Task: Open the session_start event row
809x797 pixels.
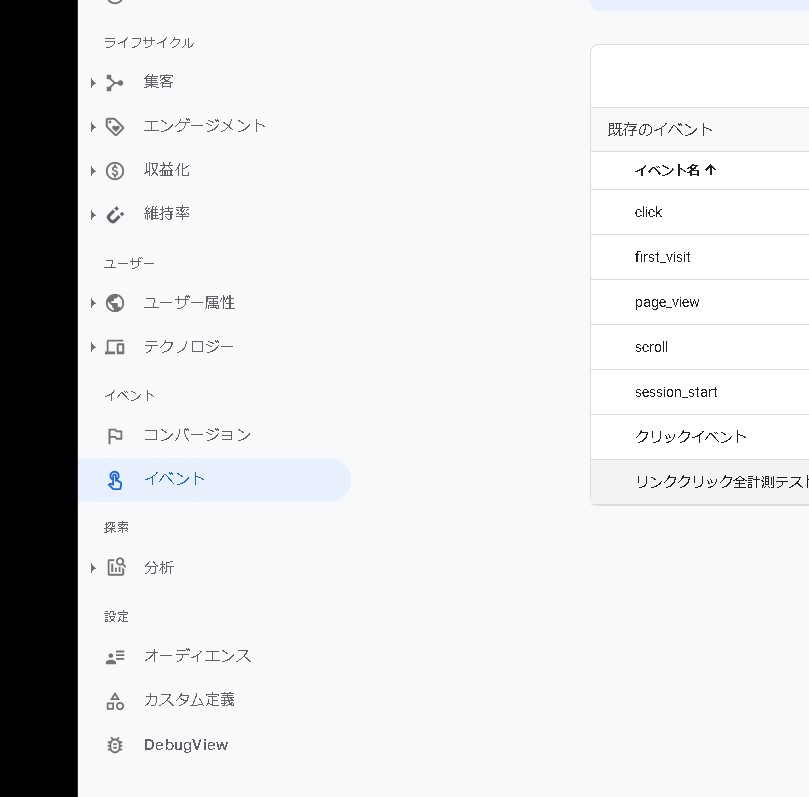Action: (x=676, y=392)
